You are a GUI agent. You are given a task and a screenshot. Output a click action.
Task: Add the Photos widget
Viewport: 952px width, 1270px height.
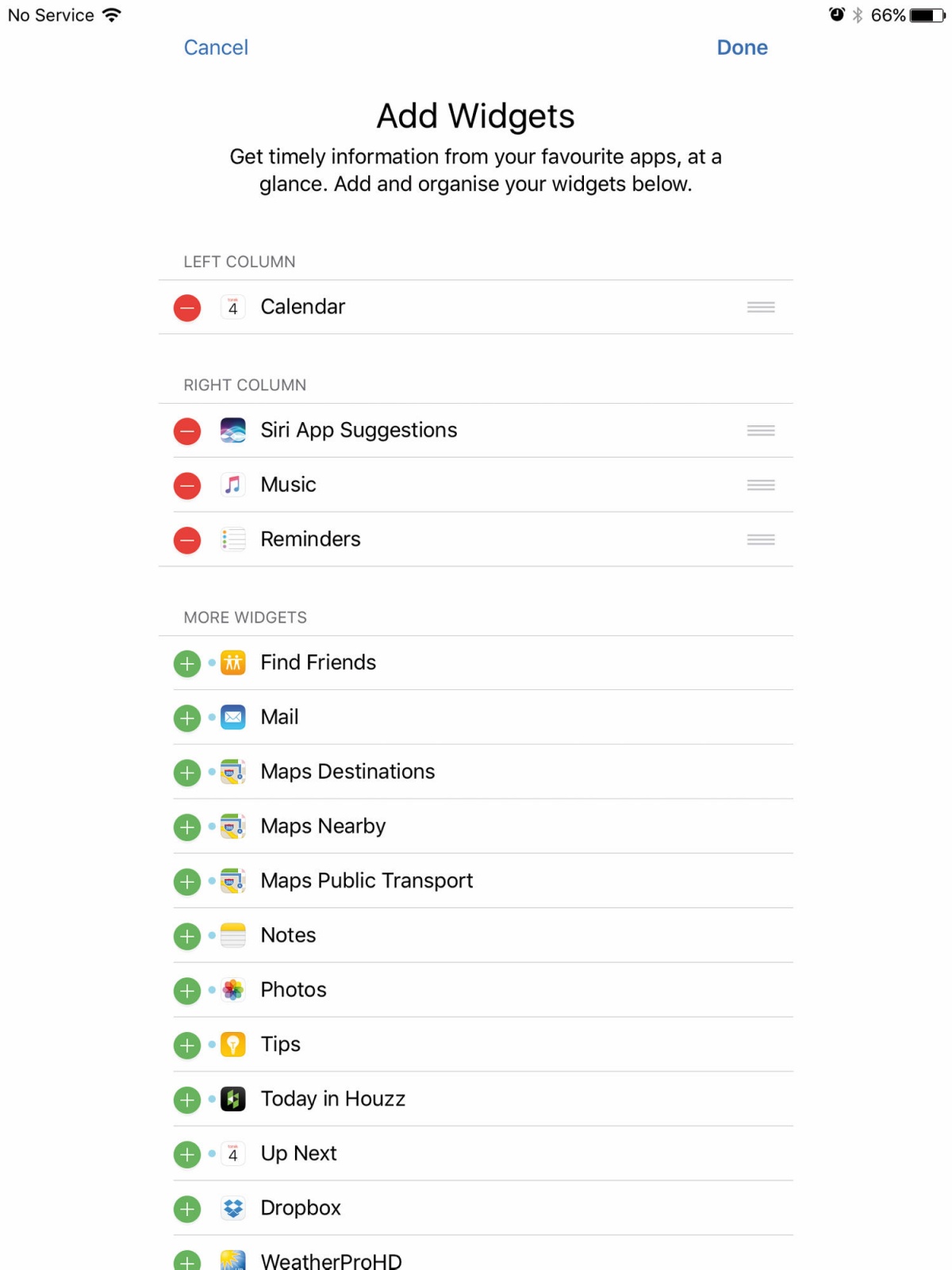[x=187, y=991]
